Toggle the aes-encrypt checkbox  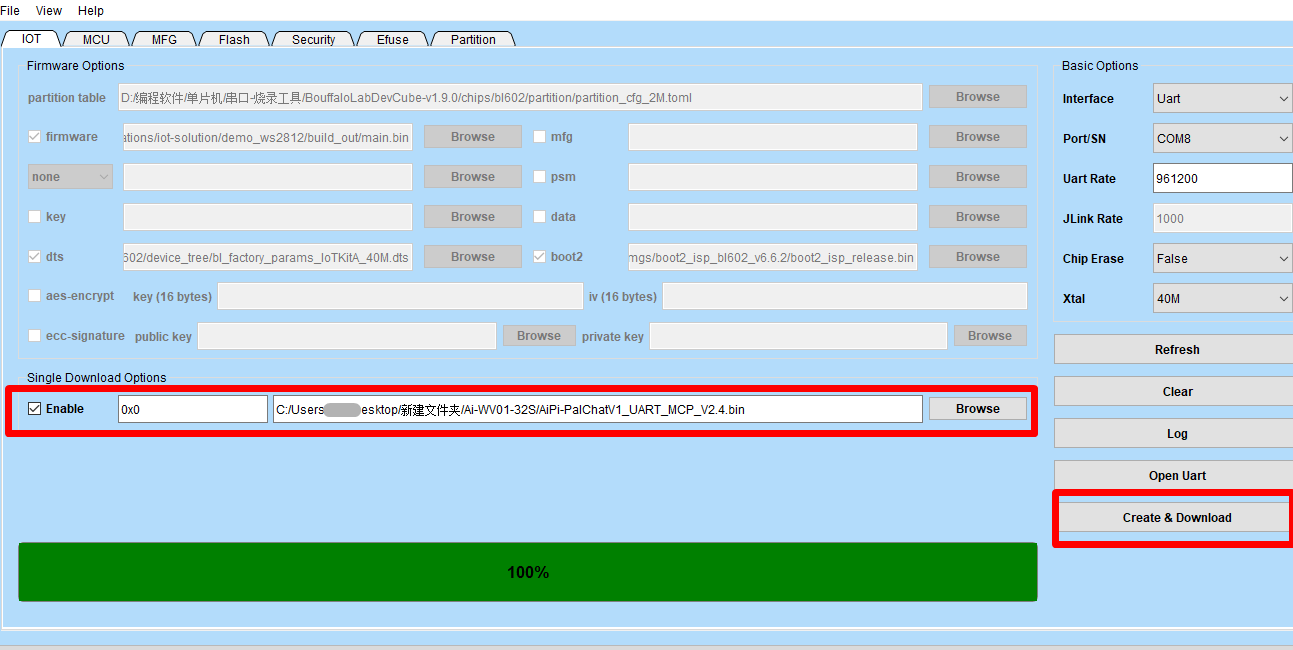35,296
